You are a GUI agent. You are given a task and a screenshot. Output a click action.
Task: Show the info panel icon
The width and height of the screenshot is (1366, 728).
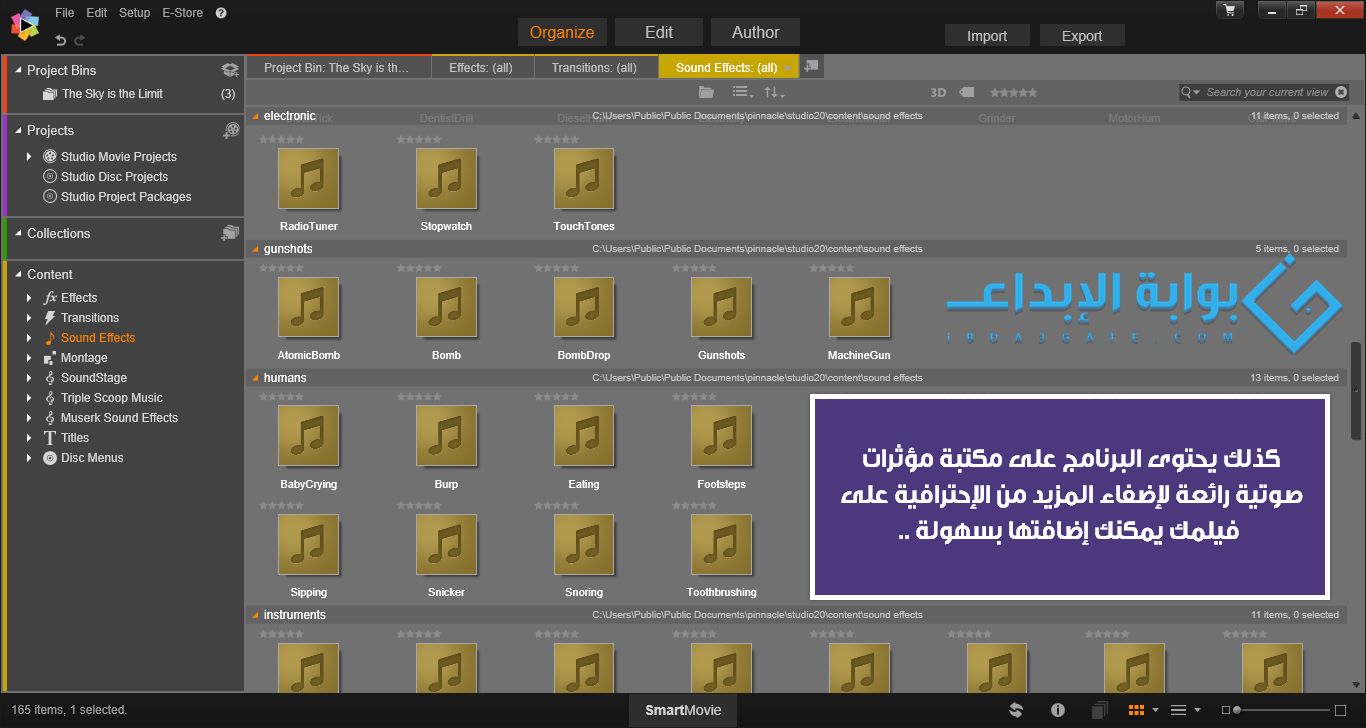click(x=1058, y=710)
